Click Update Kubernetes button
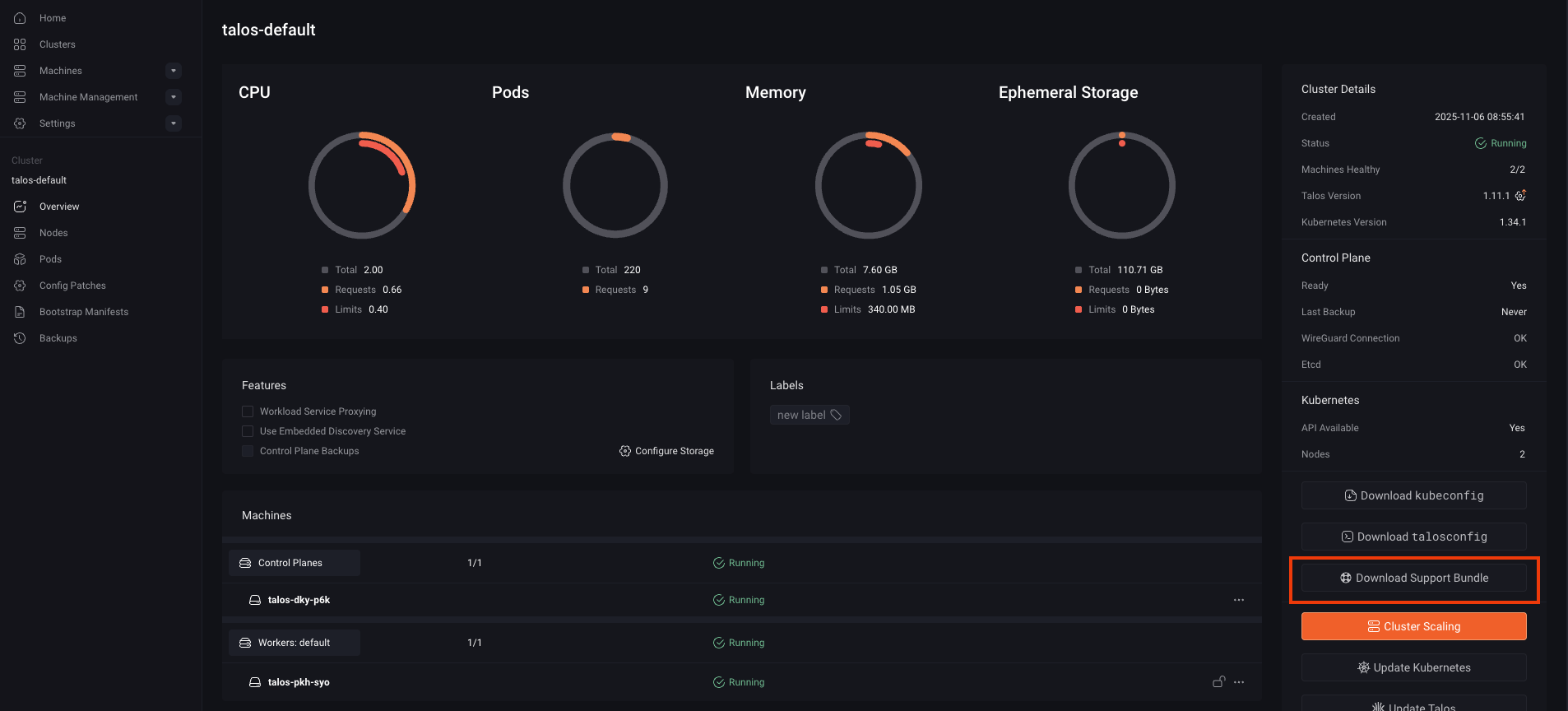The image size is (1568, 711). (x=1413, y=667)
